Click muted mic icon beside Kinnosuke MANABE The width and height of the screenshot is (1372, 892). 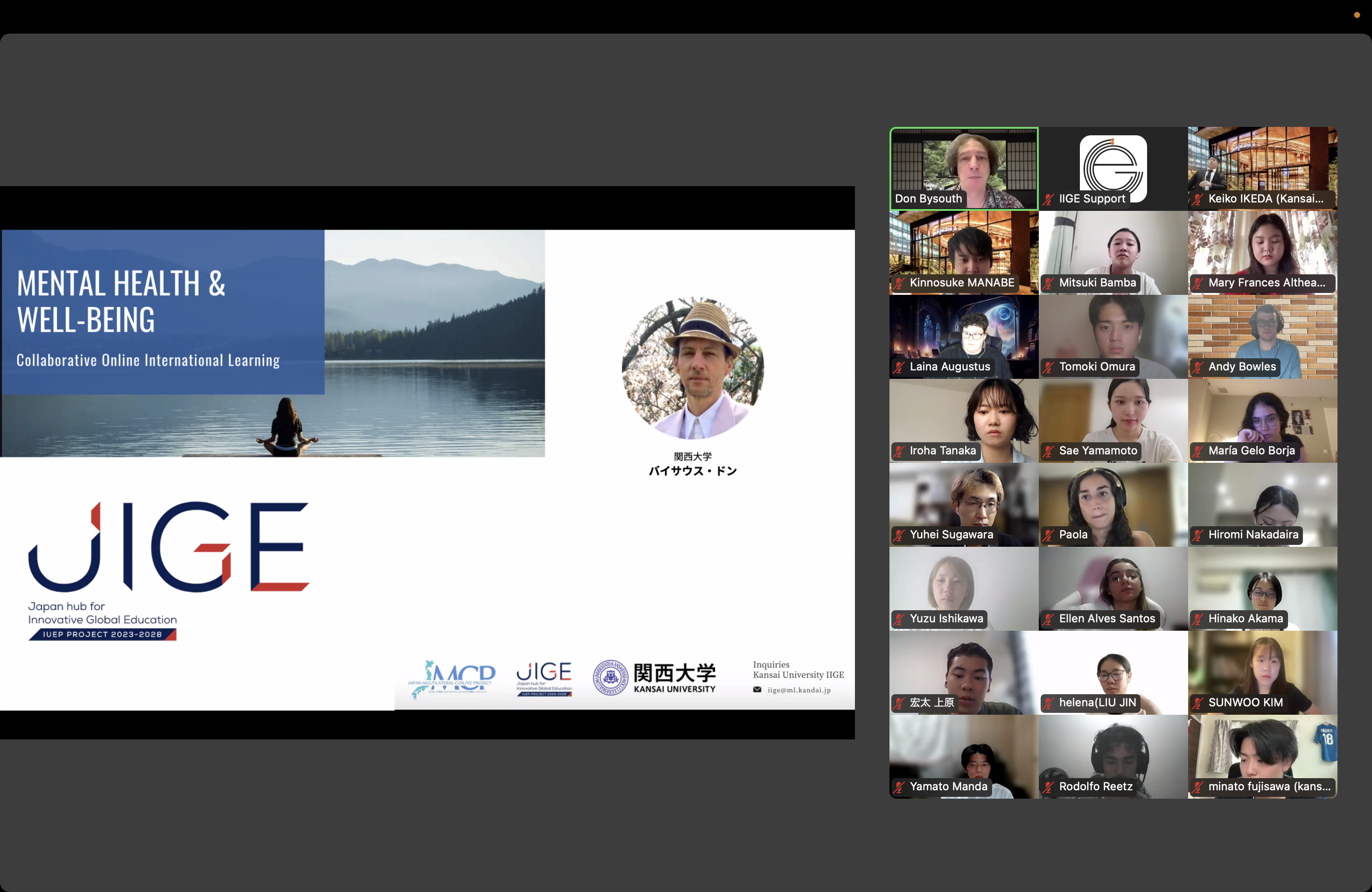899,283
